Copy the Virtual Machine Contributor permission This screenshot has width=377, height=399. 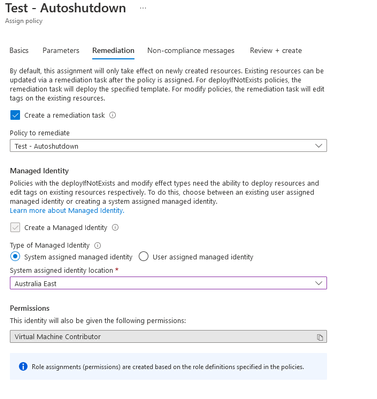click(x=320, y=337)
